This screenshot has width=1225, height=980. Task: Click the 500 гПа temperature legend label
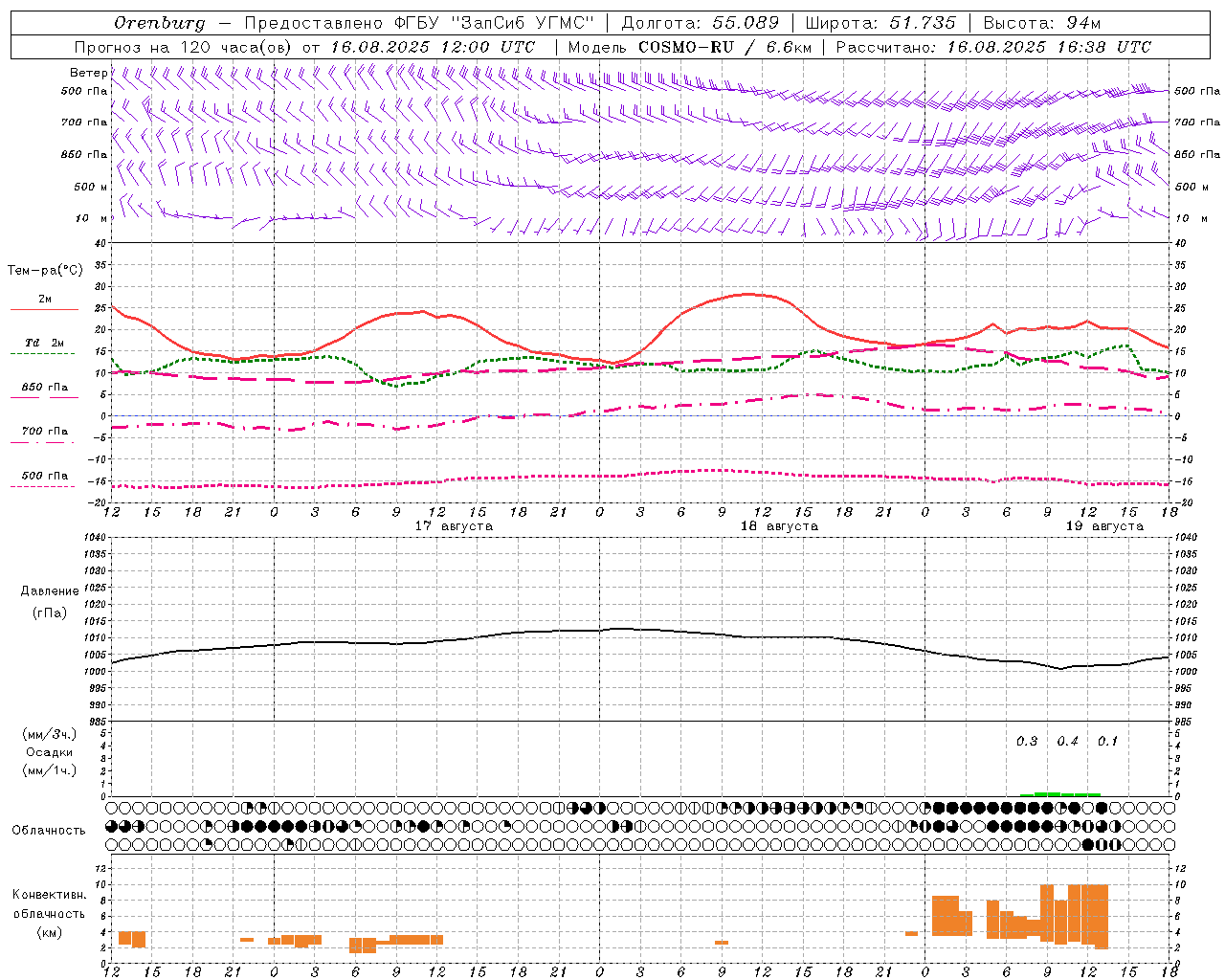pos(44,476)
